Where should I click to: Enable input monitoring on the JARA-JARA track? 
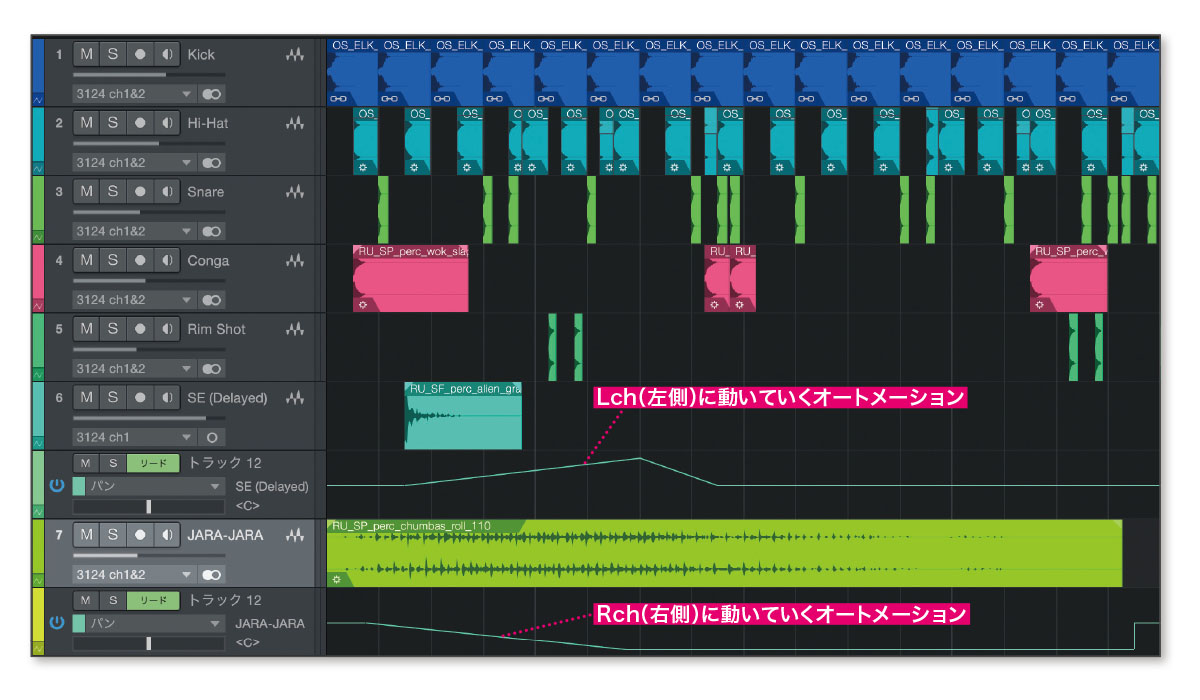[167, 535]
